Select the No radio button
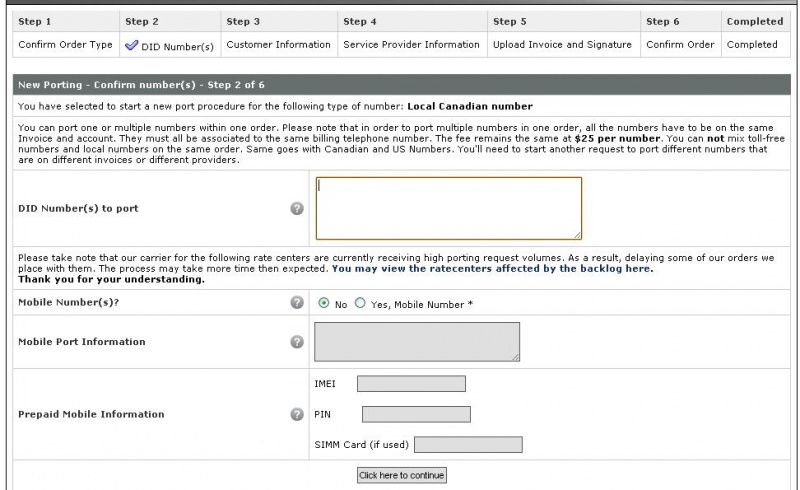Screen dimensions: 800x490 click(x=323, y=303)
